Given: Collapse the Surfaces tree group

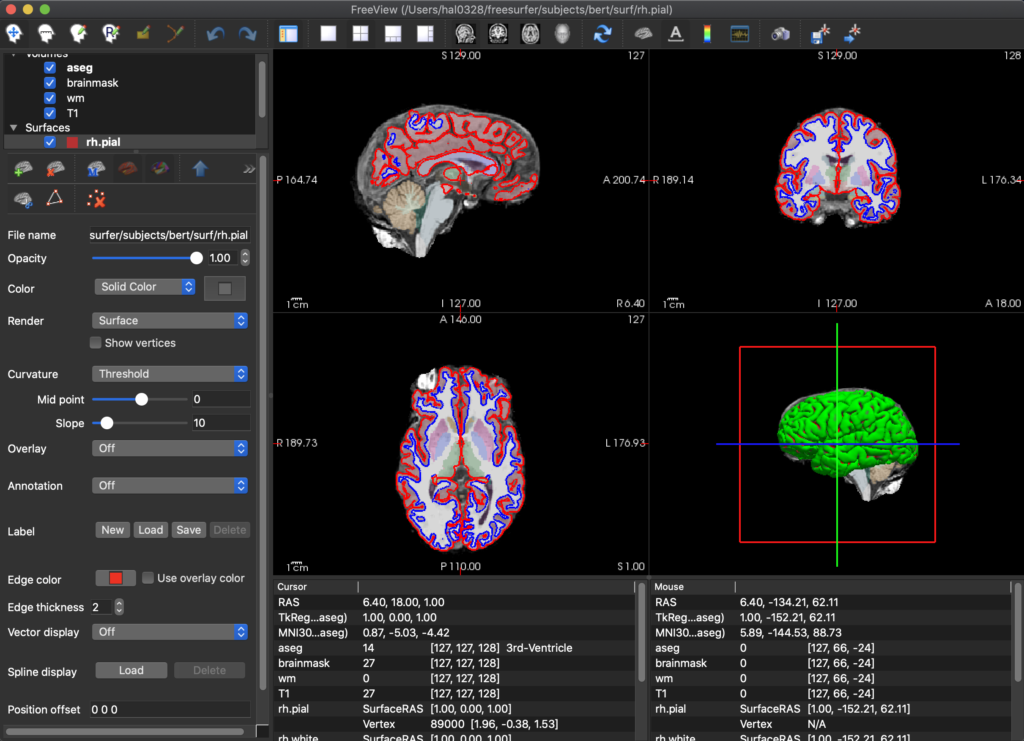Looking at the screenshot, I should pos(13,128).
